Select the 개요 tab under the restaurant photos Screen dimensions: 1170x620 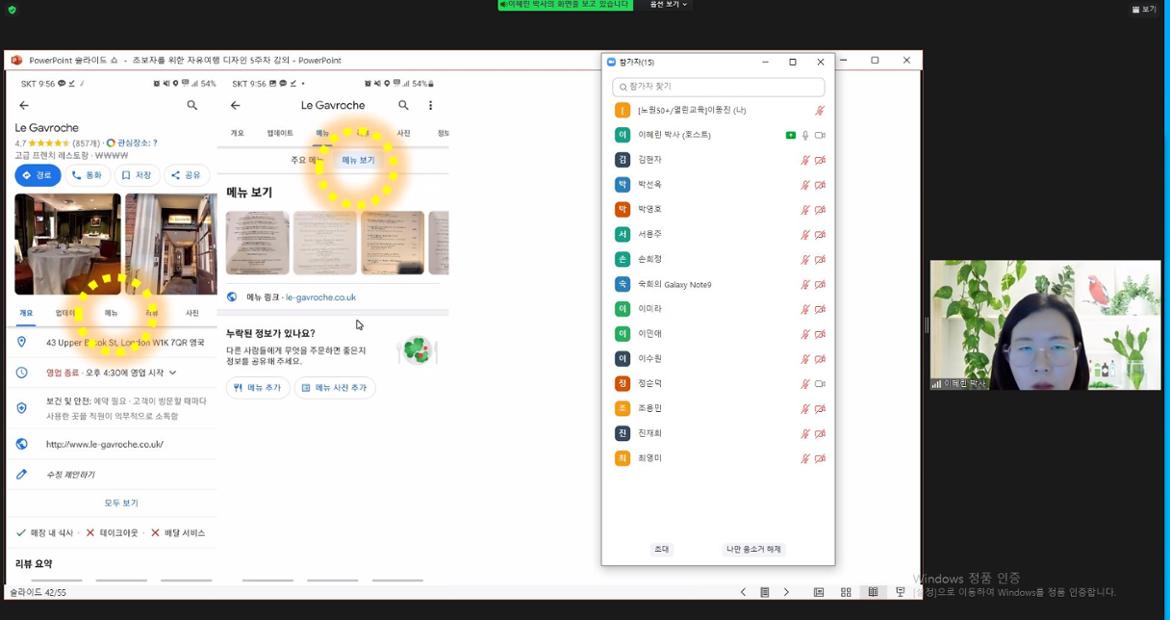point(25,313)
